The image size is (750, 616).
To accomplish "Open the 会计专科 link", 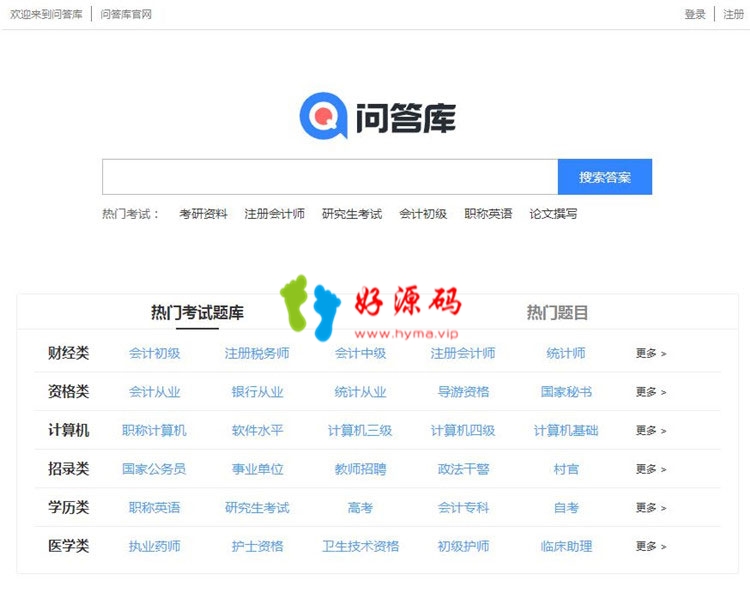I will click(463, 507).
